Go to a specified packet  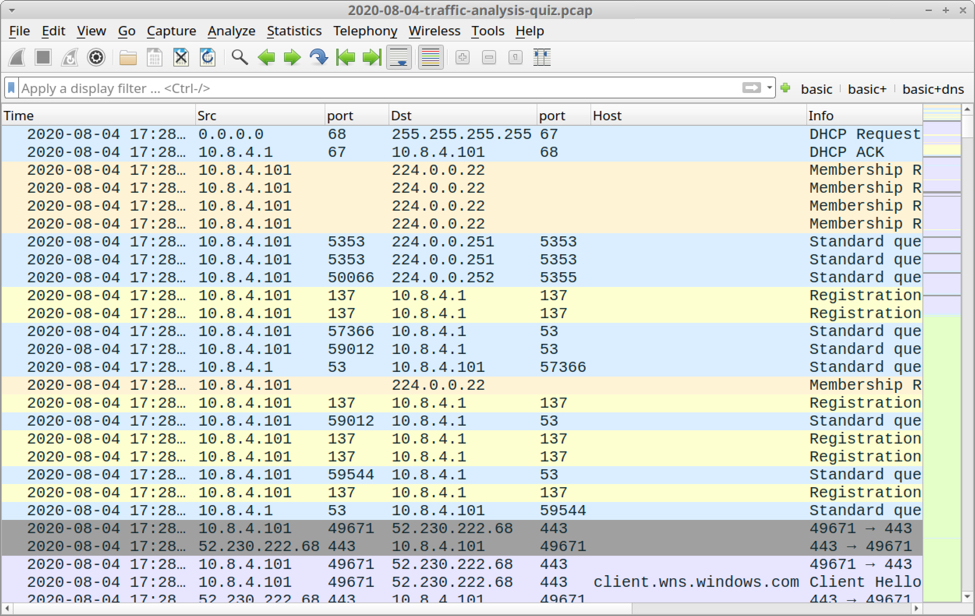pyautogui.click(x=318, y=58)
